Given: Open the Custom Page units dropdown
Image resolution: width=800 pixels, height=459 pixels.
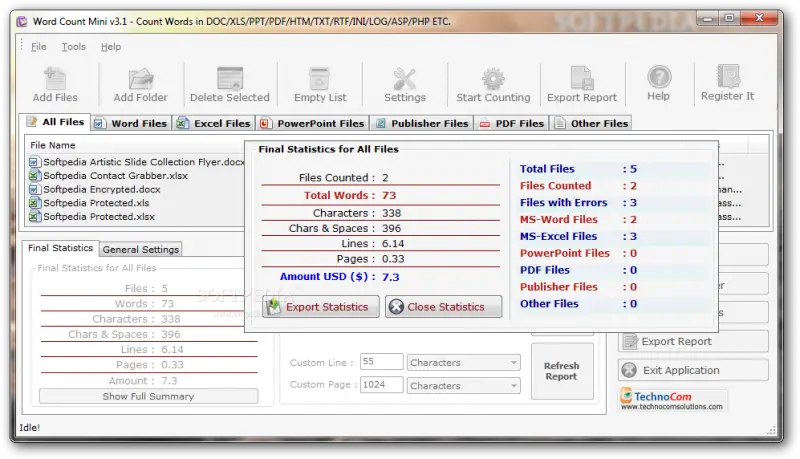Looking at the screenshot, I should pos(463,386).
